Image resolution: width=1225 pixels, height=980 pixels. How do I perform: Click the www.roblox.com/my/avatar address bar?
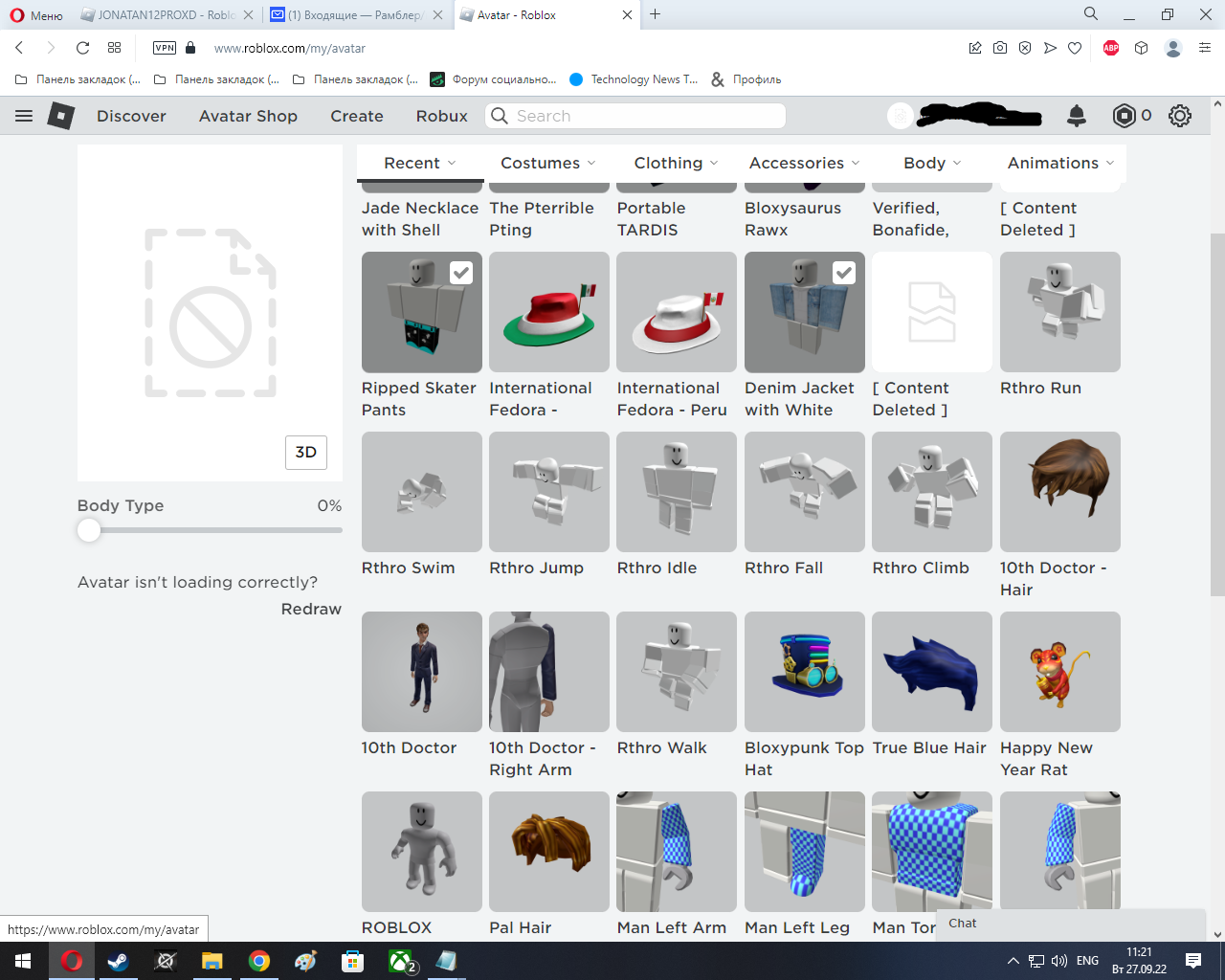290,48
